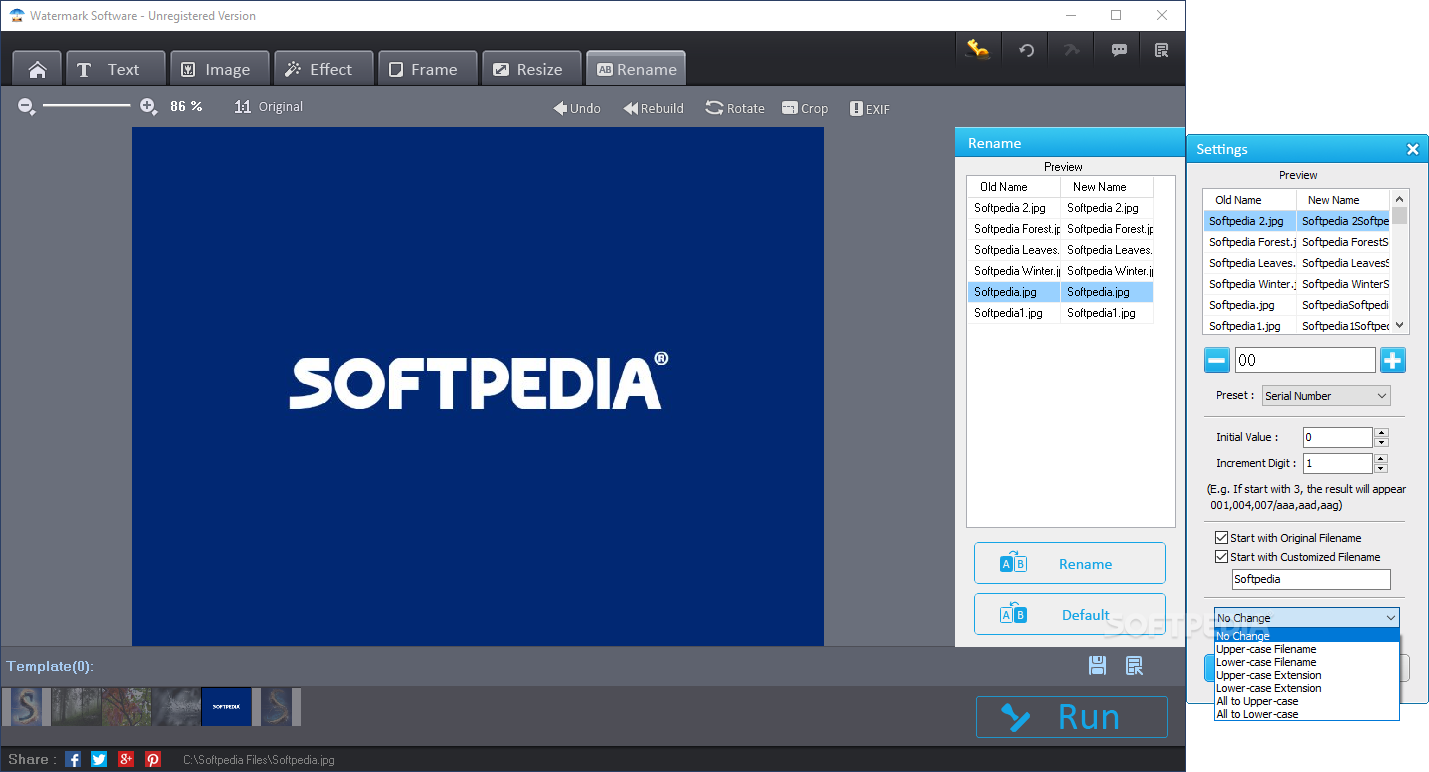
Task: Select the grey winter thumbnail
Action: [x=177, y=707]
